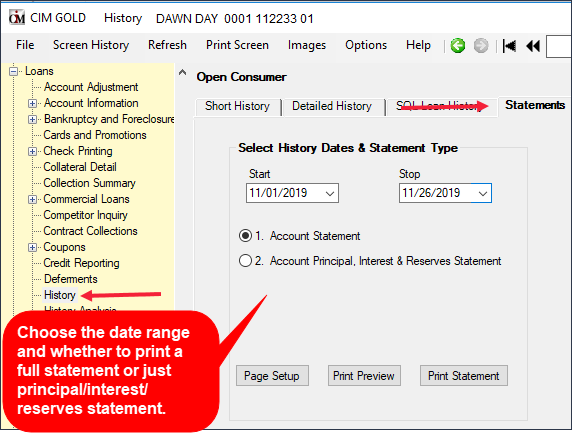Viewport: 572px width, 434px height.
Task: Expand the Account Information node
Action: click(x=32, y=103)
